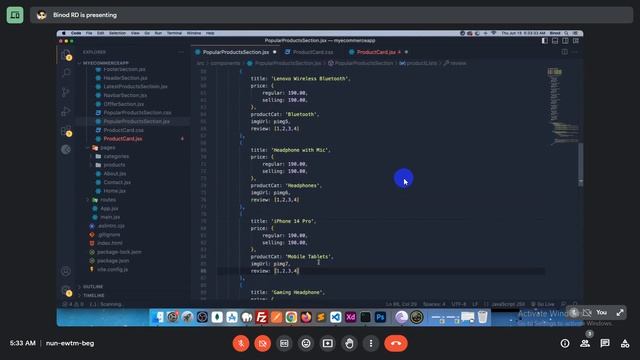
Task: Open ProductCard.jsx in the explorer
Action: pyautogui.click(x=123, y=139)
